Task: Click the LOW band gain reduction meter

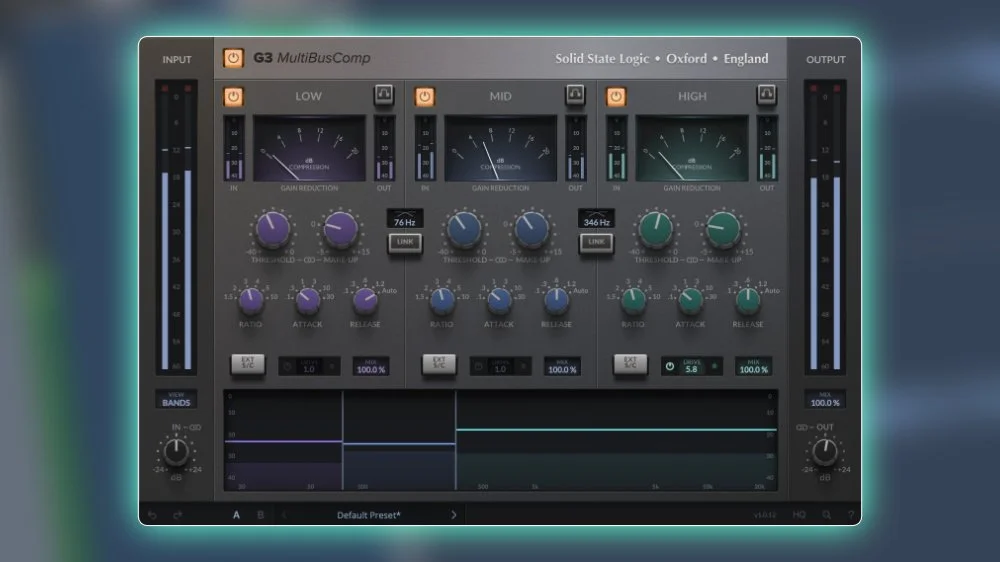Action: point(309,149)
